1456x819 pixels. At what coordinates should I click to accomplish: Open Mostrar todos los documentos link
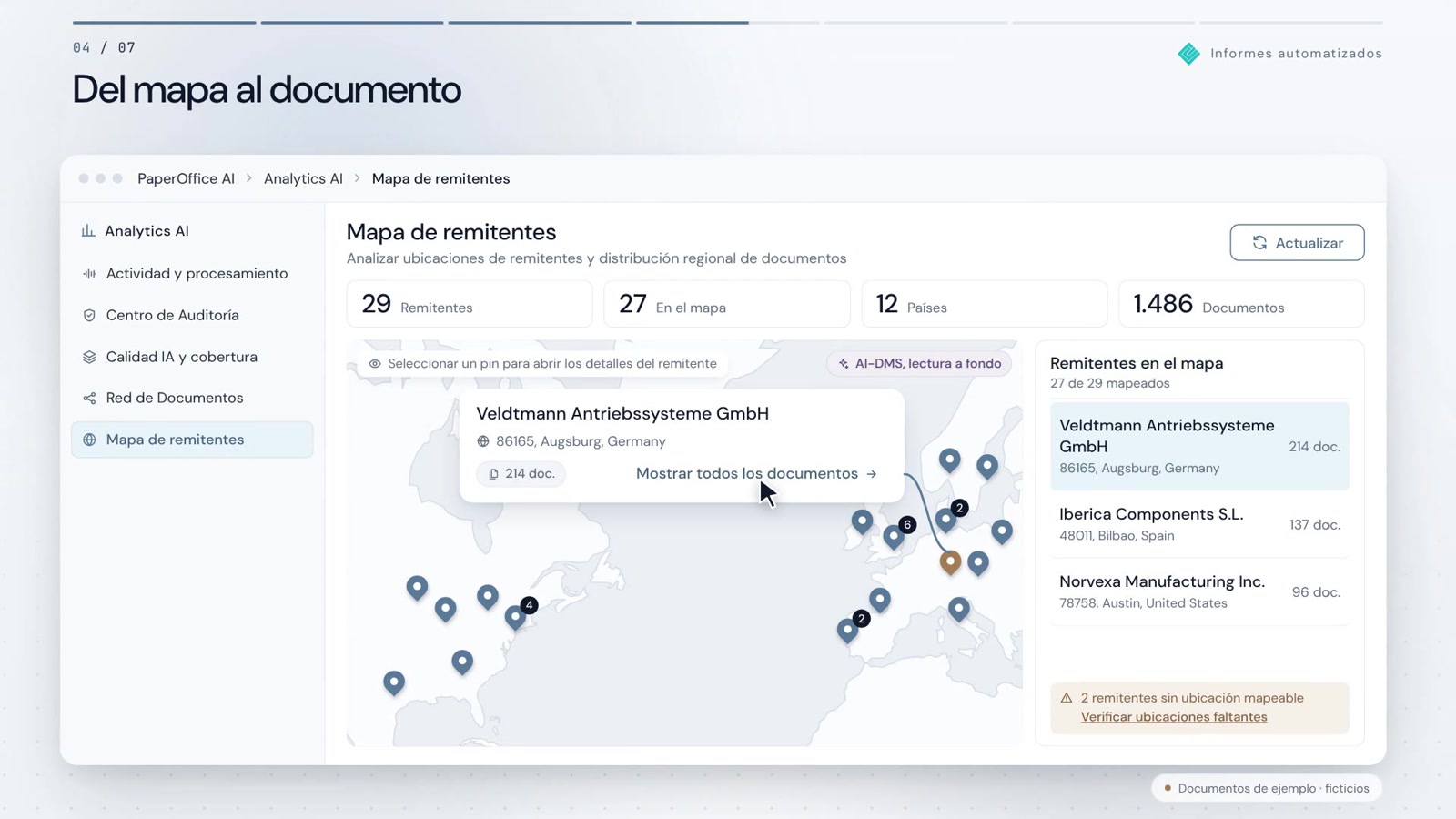[x=756, y=473]
